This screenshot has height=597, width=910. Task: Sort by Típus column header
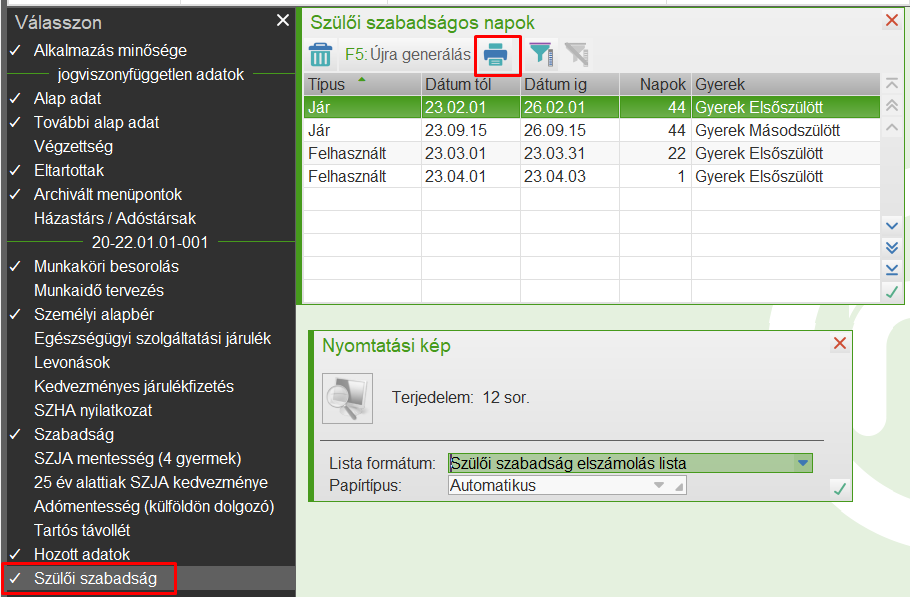[x=362, y=85]
